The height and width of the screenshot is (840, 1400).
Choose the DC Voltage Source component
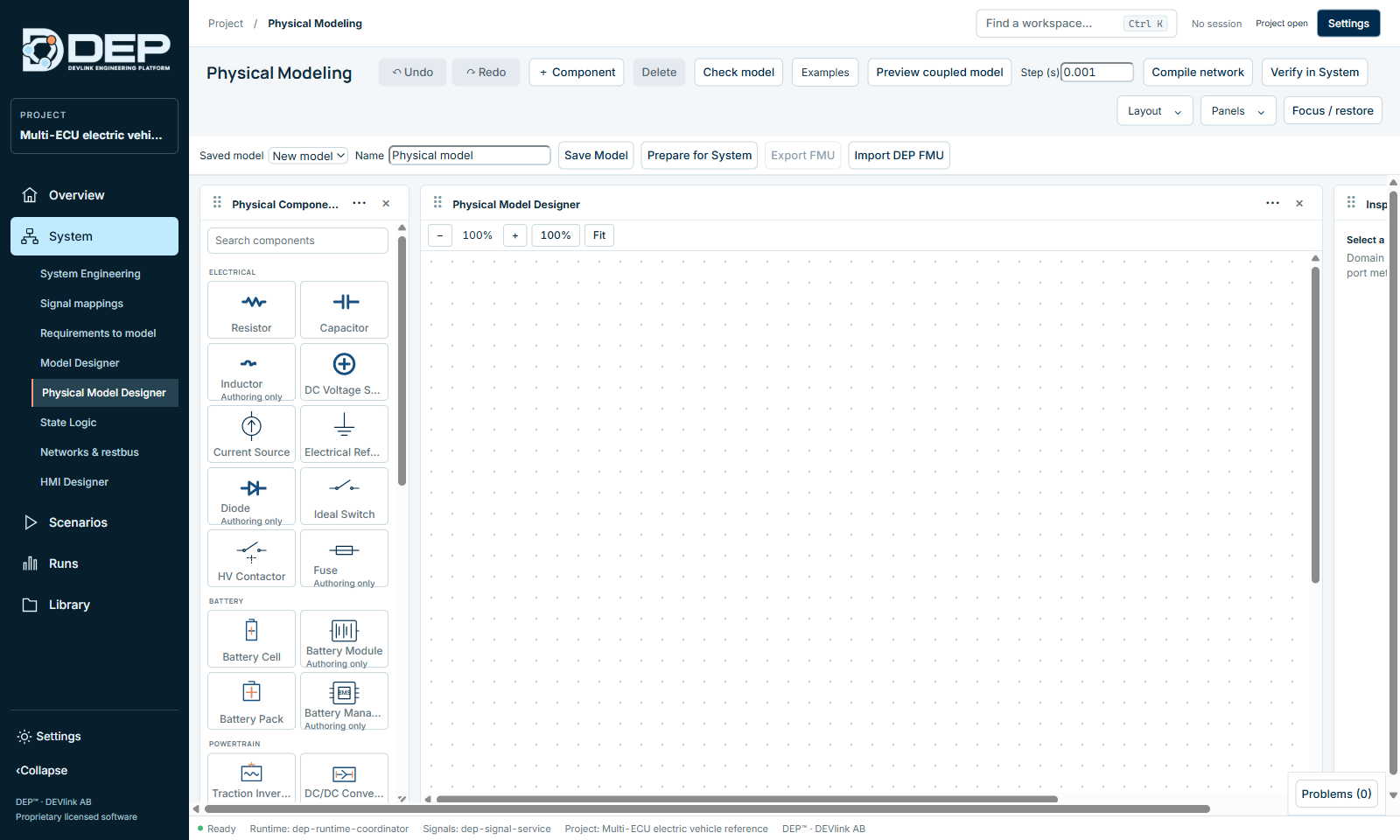344,372
